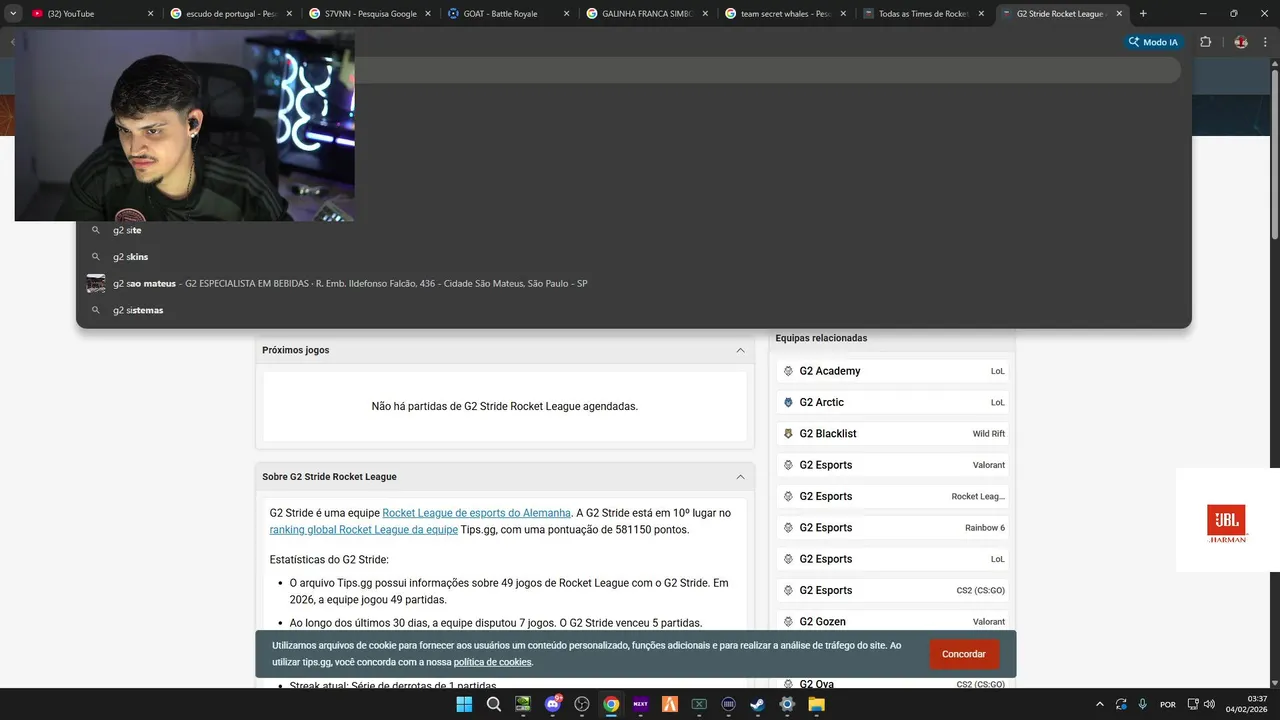This screenshot has width=1280, height=720.
Task: Open NVIDIA app in taskbar
Action: tap(523, 704)
